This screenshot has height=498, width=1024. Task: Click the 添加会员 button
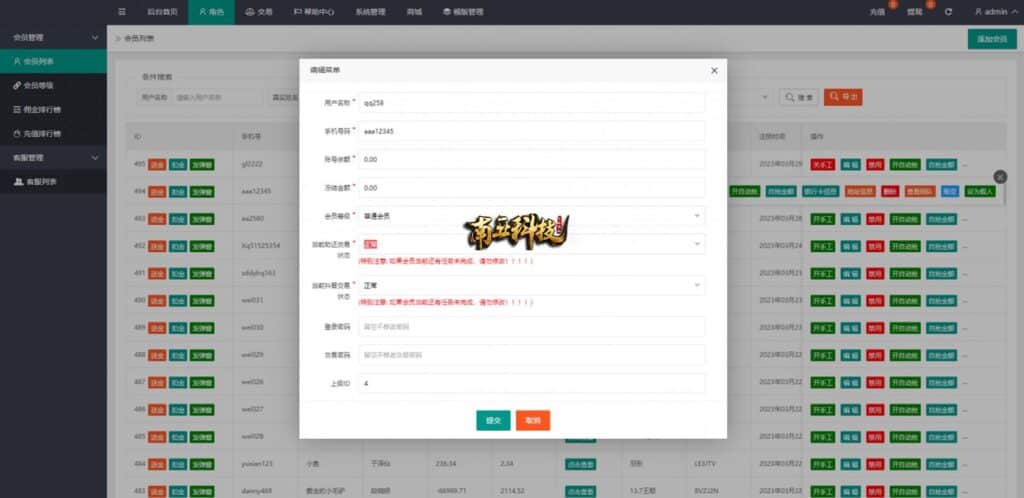pos(991,39)
